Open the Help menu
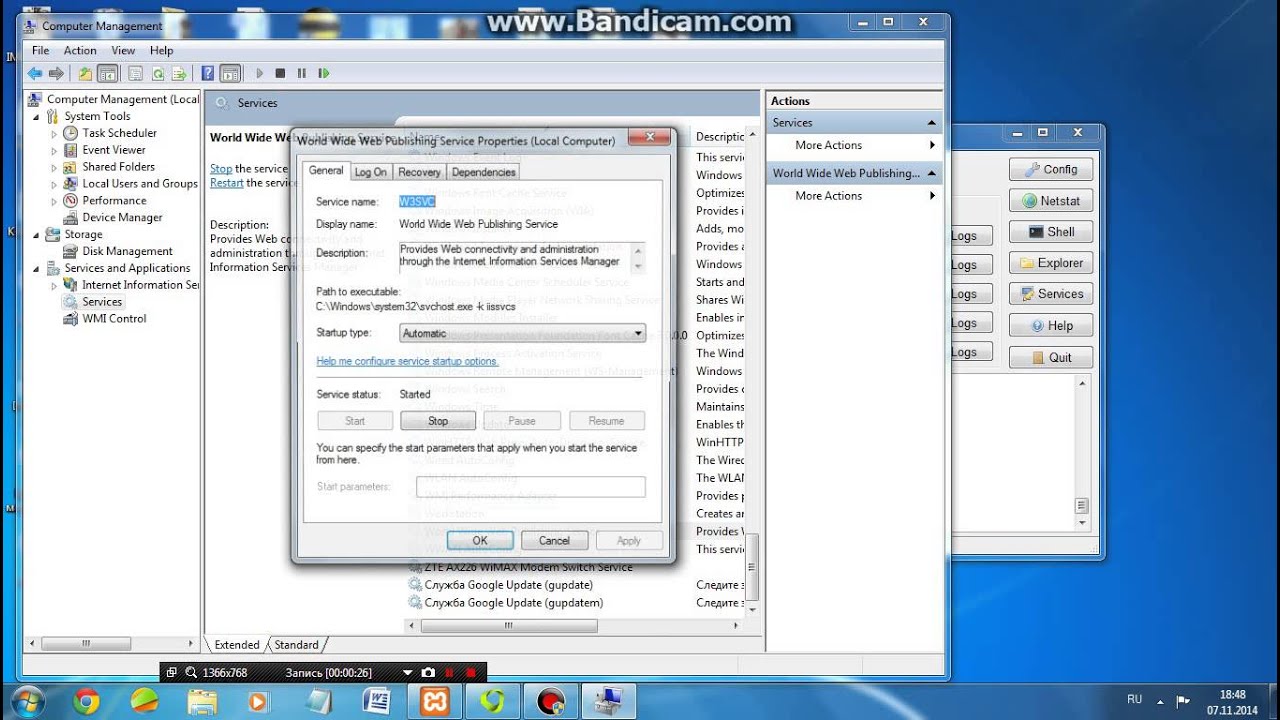The image size is (1280, 720). [x=161, y=50]
